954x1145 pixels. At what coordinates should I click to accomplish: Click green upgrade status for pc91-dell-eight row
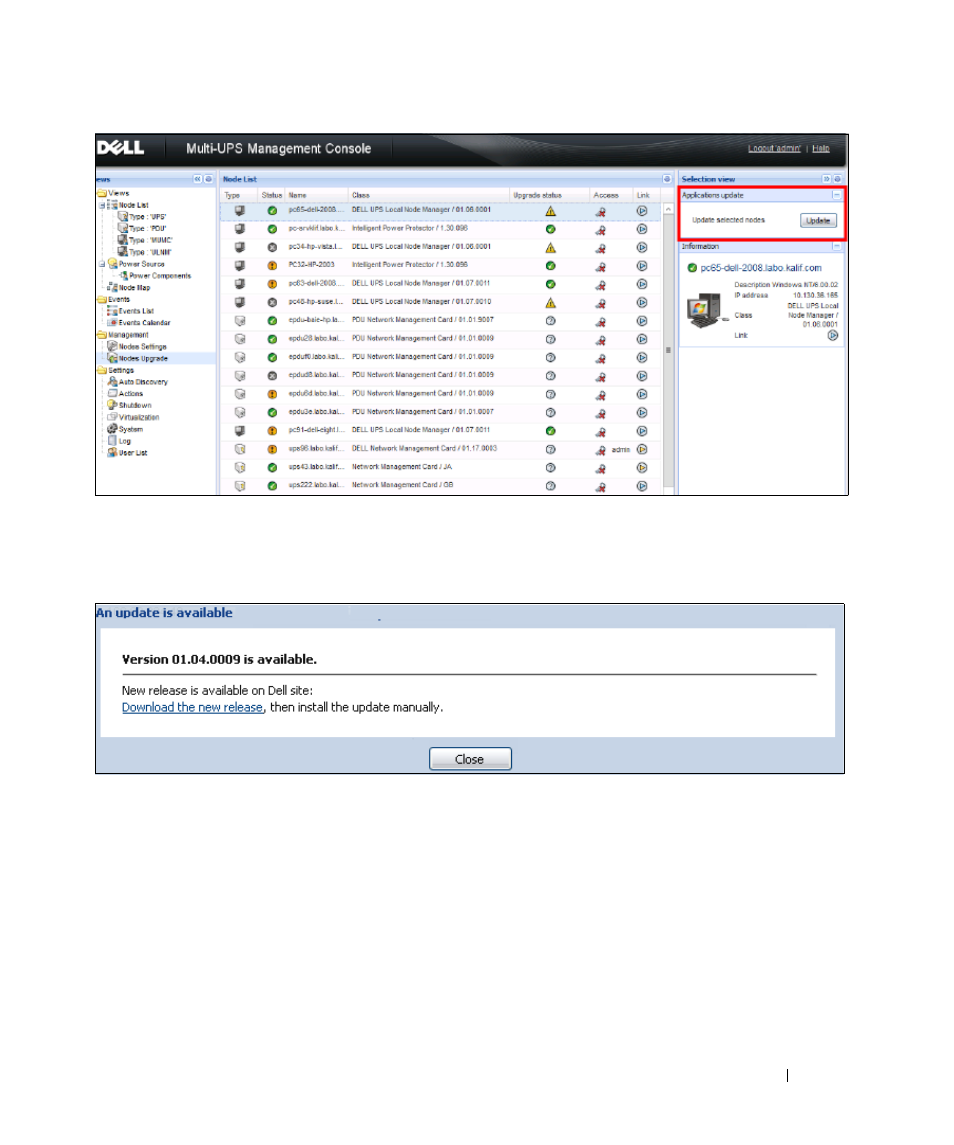click(551, 431)
